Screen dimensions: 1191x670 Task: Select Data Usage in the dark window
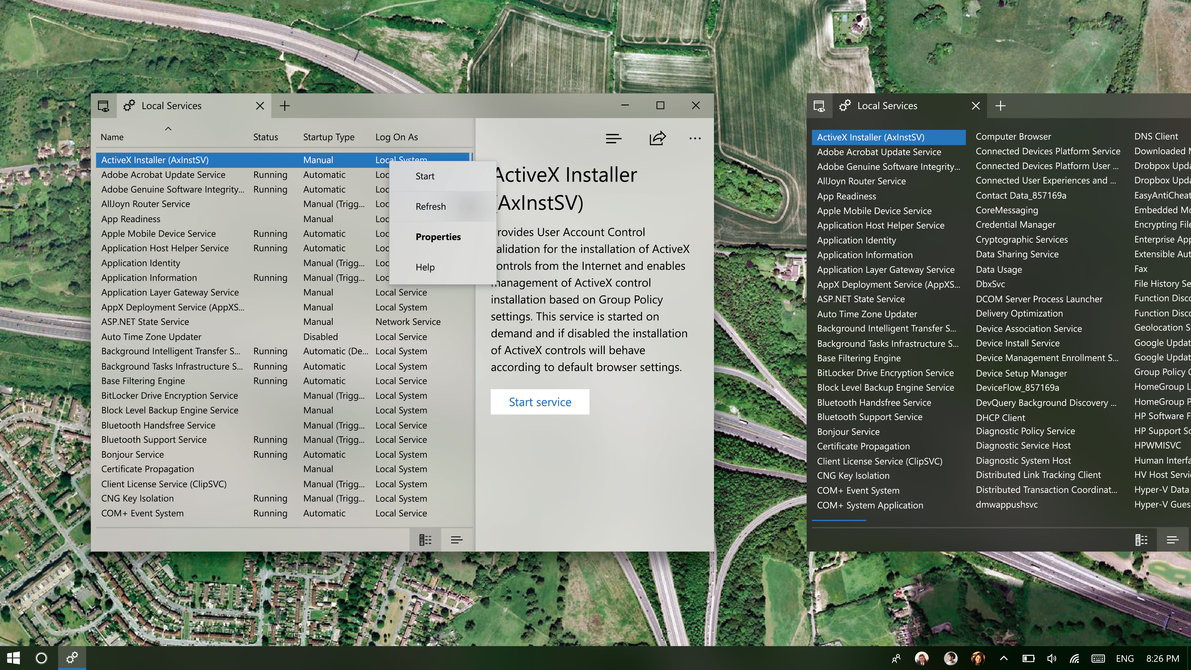998,269
